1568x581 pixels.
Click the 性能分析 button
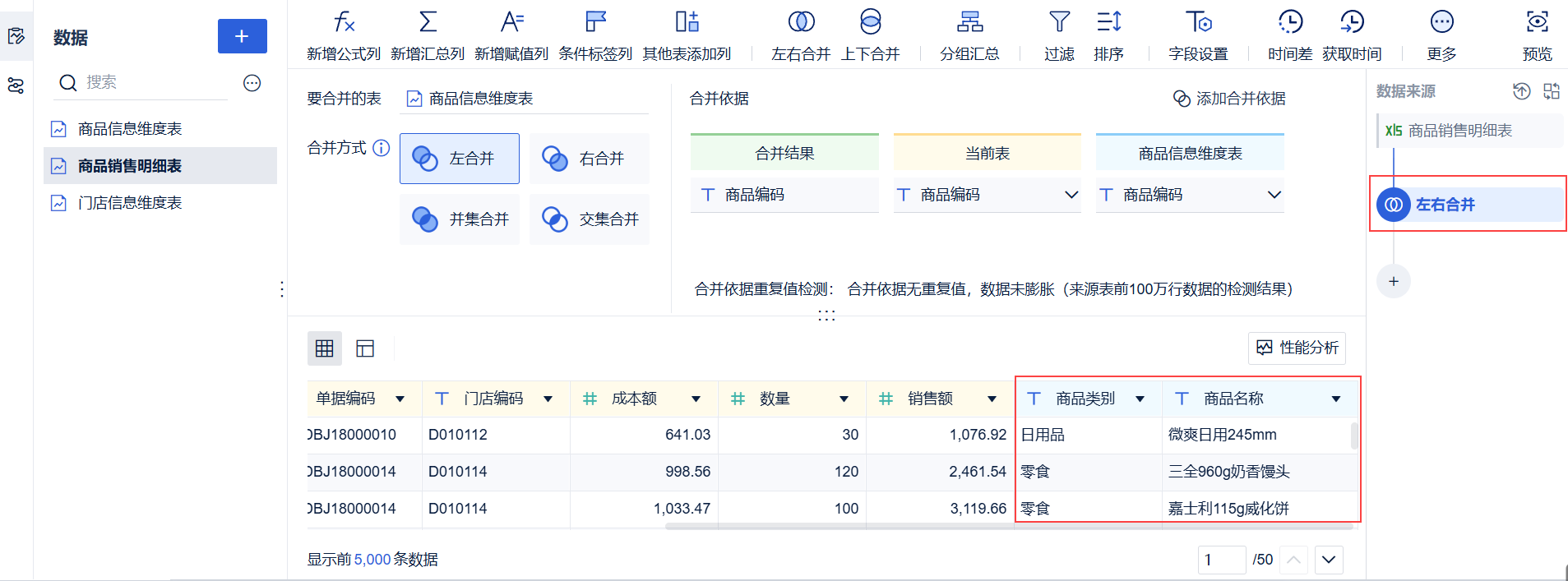[1297, 348]
